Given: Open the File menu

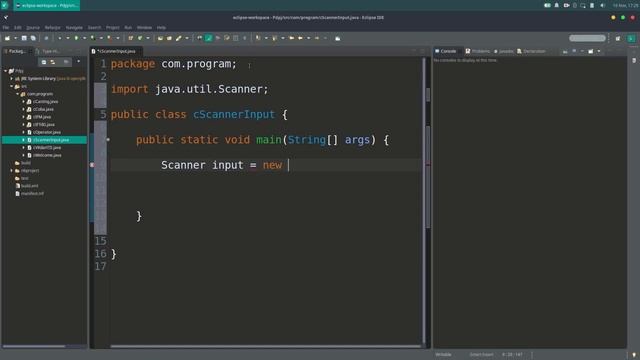Looking at the screenshot, I should point(6,28).
